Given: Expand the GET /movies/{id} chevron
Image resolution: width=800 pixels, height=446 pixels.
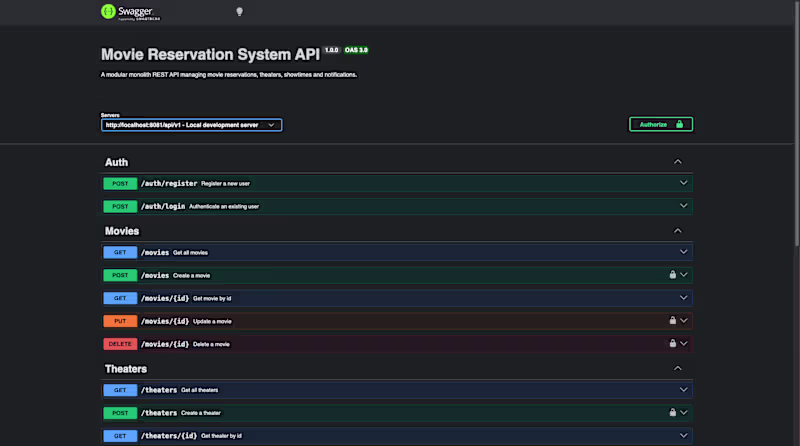Looking at the screenshot, I should click(x=684, y=298).
